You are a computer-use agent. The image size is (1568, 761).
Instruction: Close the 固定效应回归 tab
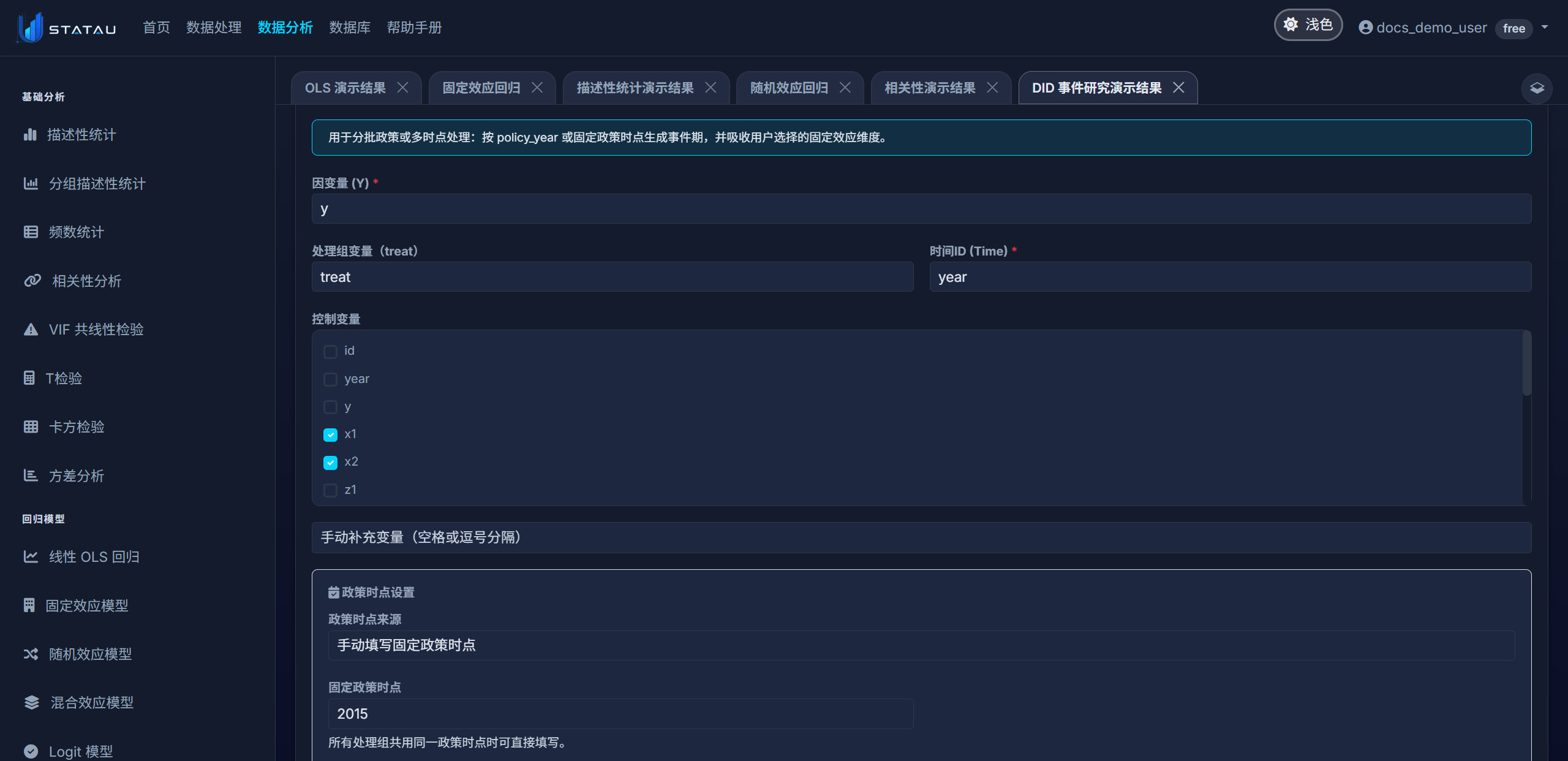click(x=537, y=88)
